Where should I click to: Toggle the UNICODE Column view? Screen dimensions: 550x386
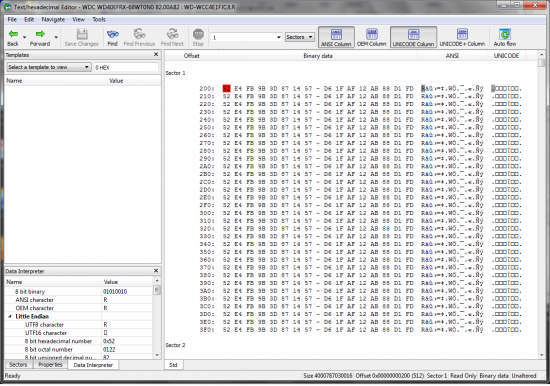coord(413,37)
